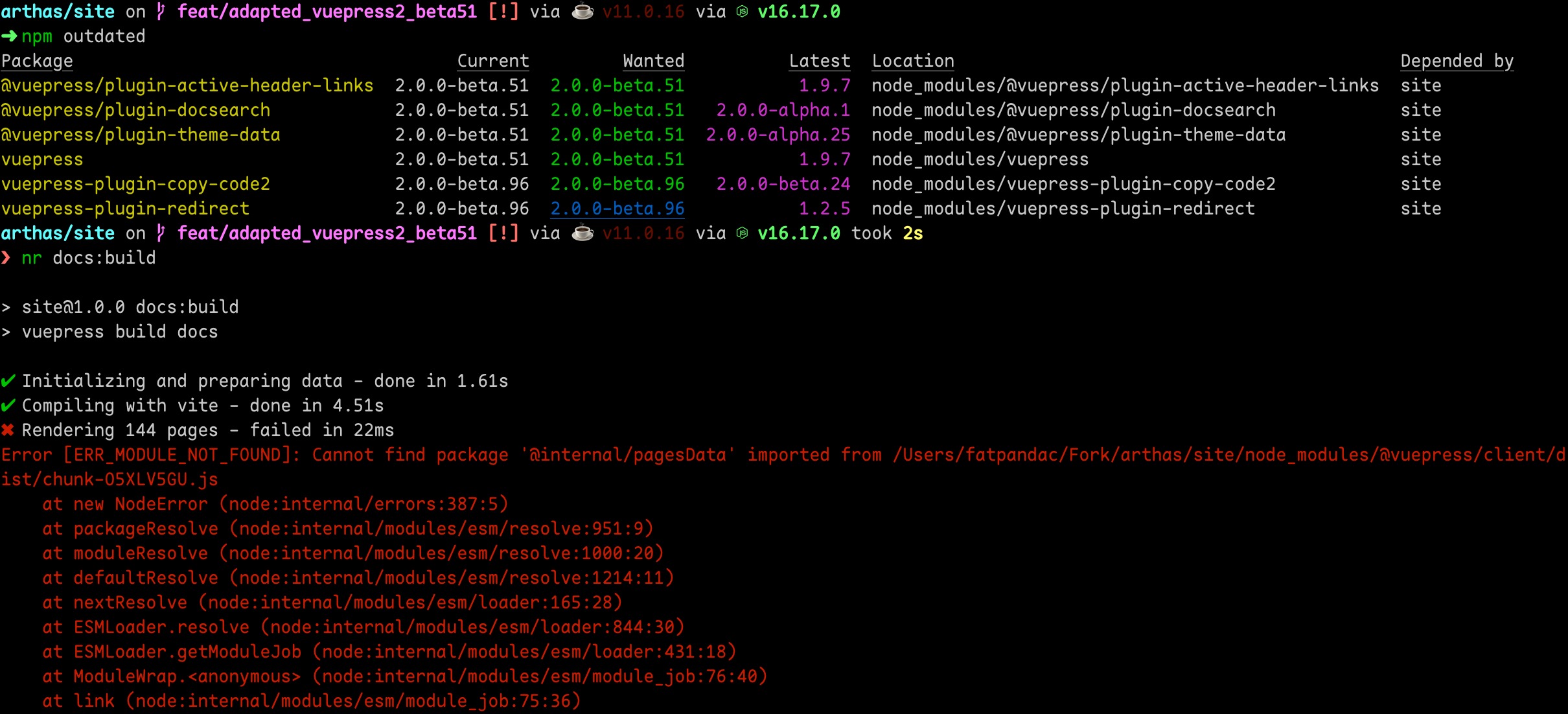Image resolution: width=1568 pixels, height=714 pixels.
Task: Click stack line 'at new NodeError'
Action: pyautogui.click(x=275, y=504)
